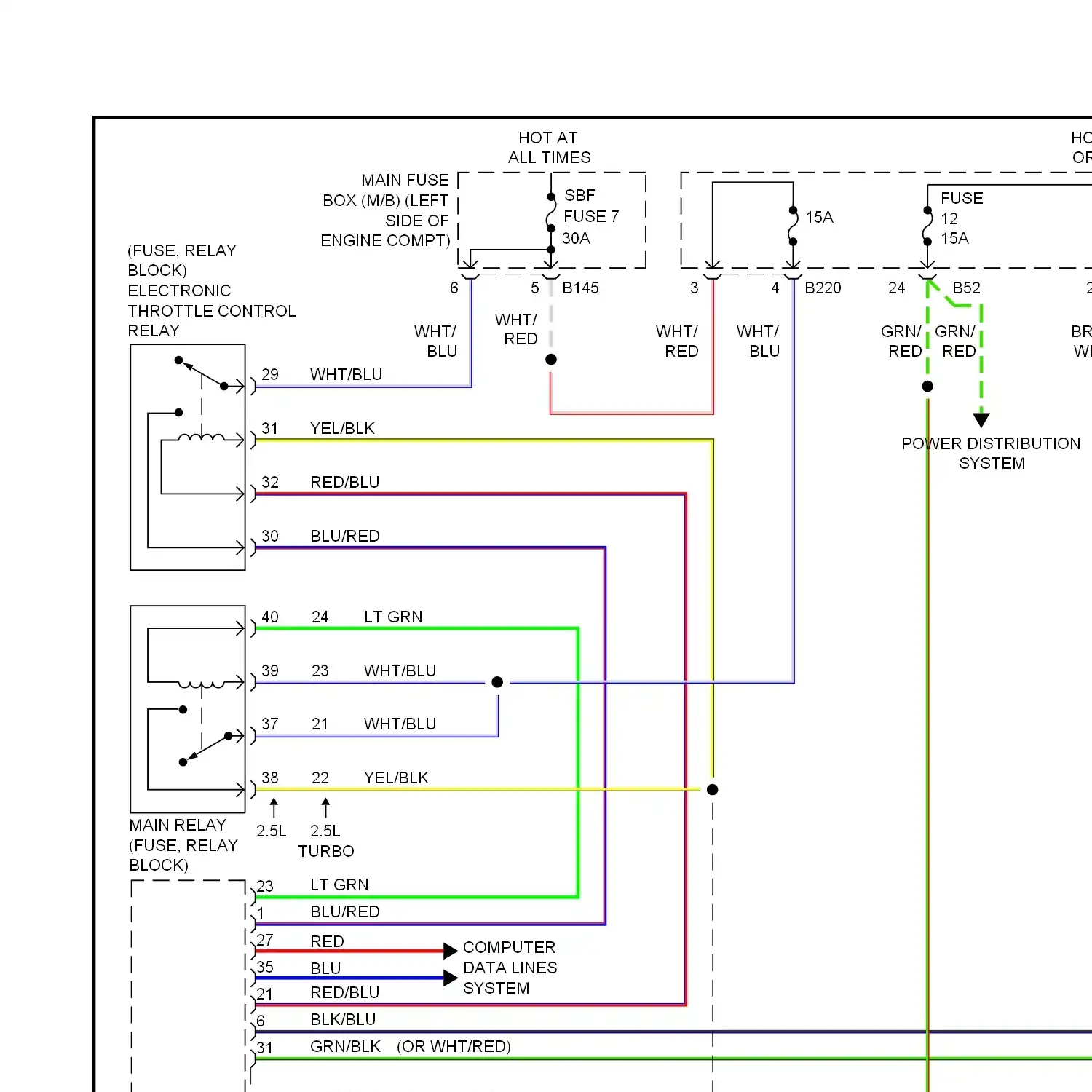
Task: Click the dashed green arrowhead above Power Distribution
Action: [981, 420]
